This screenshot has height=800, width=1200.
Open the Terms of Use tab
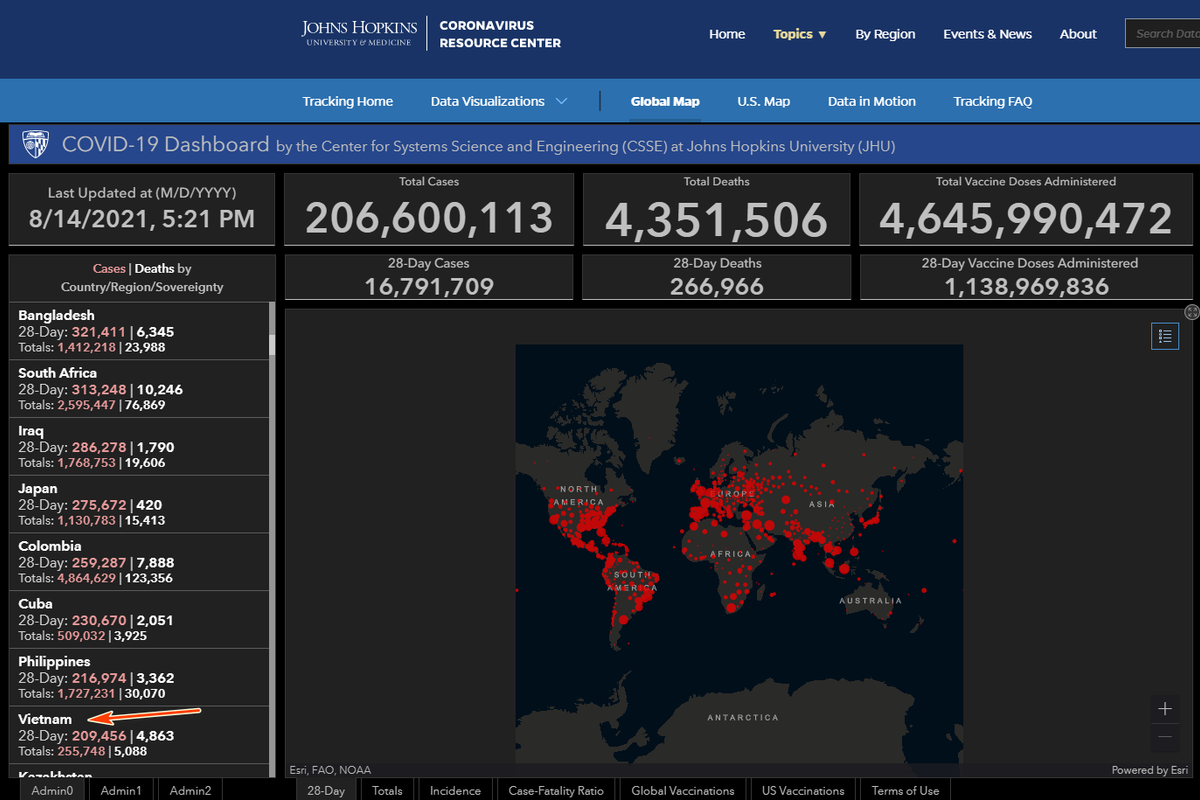905,790
